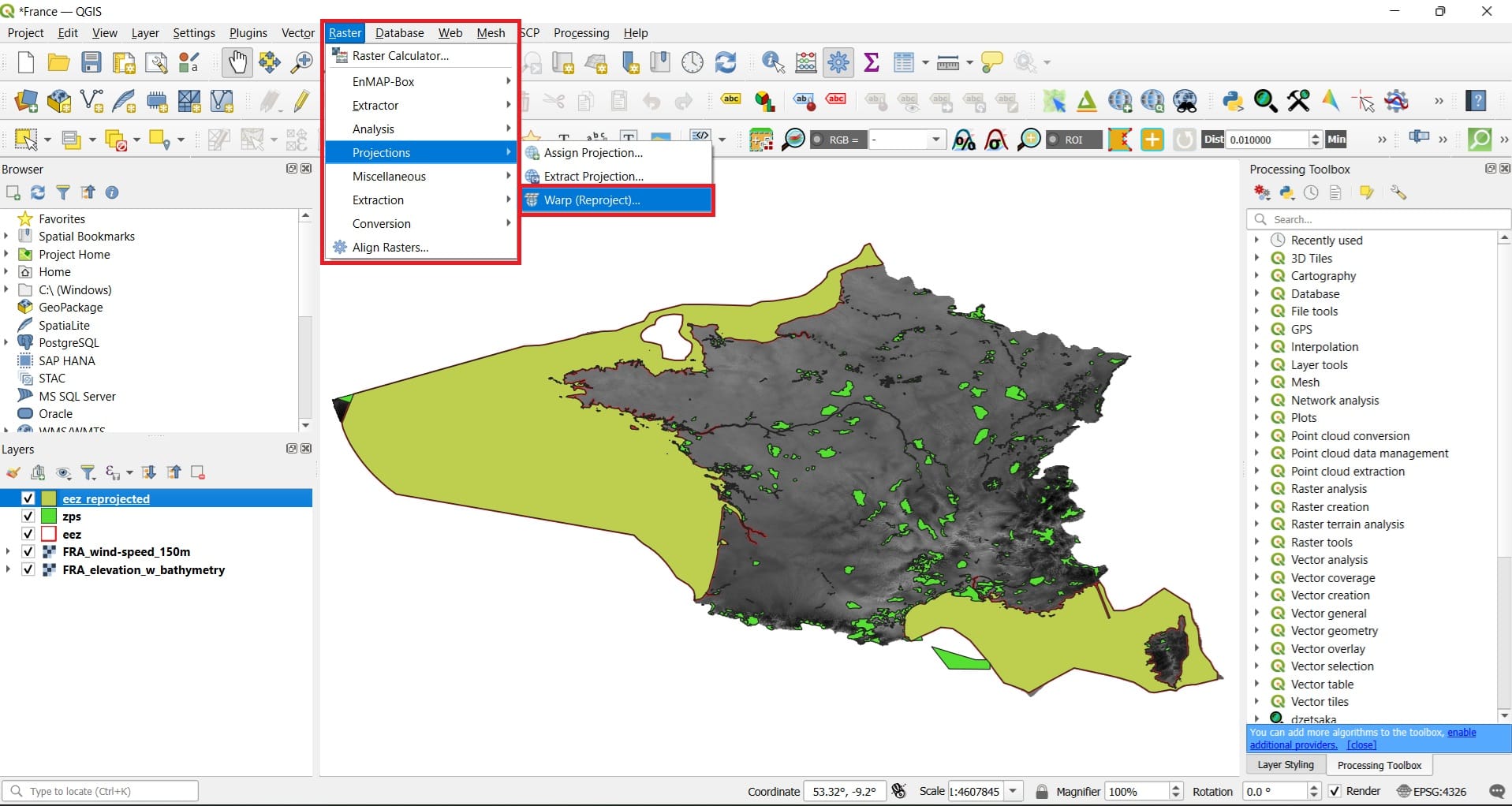
Task: Open the Conversion submenu entry
Action: [x=421, y=224]
